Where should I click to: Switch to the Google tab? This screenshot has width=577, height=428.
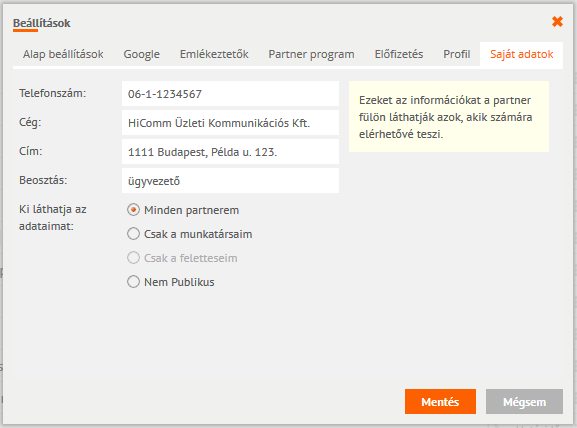coord(141,54)
